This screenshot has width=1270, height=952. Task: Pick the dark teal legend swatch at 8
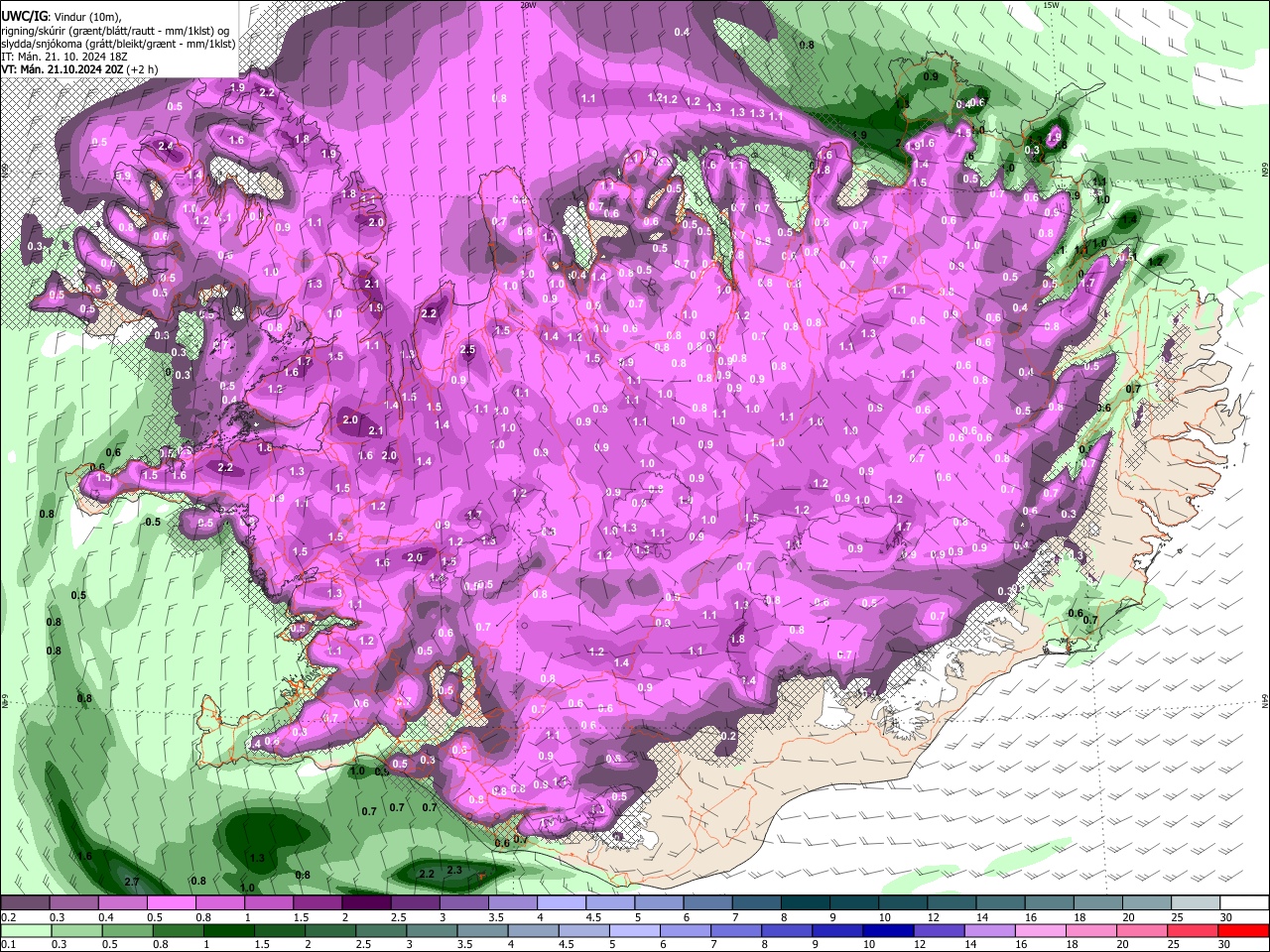pyautogui.click(x=806, y=902)
